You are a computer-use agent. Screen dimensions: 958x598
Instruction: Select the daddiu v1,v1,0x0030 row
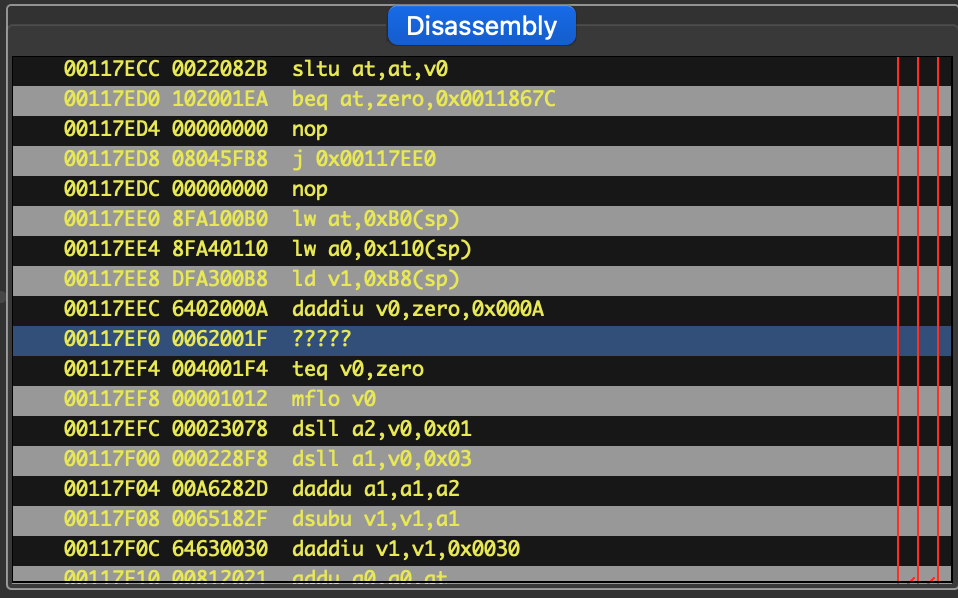tap(406, 549)
